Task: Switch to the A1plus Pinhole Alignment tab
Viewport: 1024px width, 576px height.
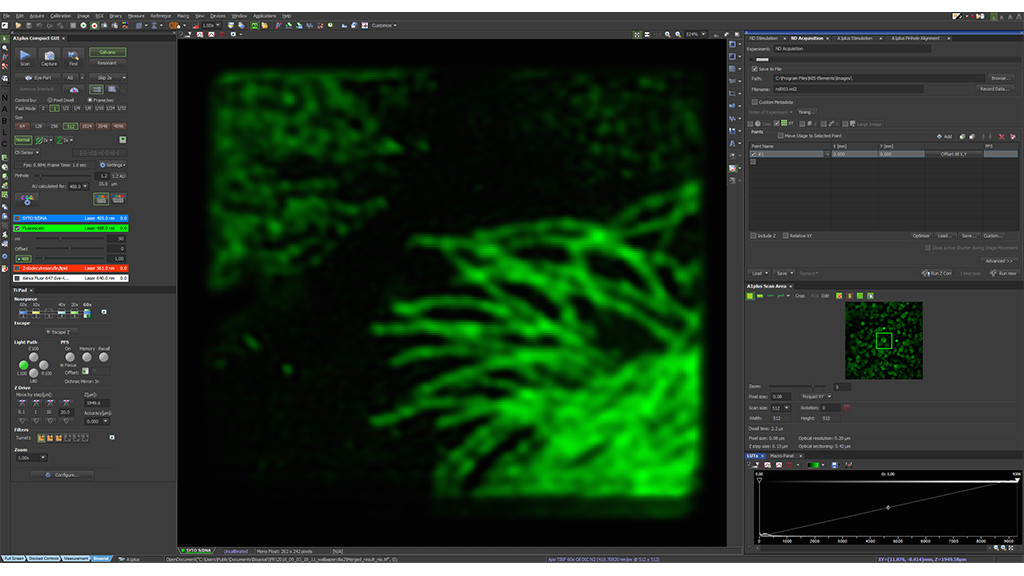Action: pos(916,39)
